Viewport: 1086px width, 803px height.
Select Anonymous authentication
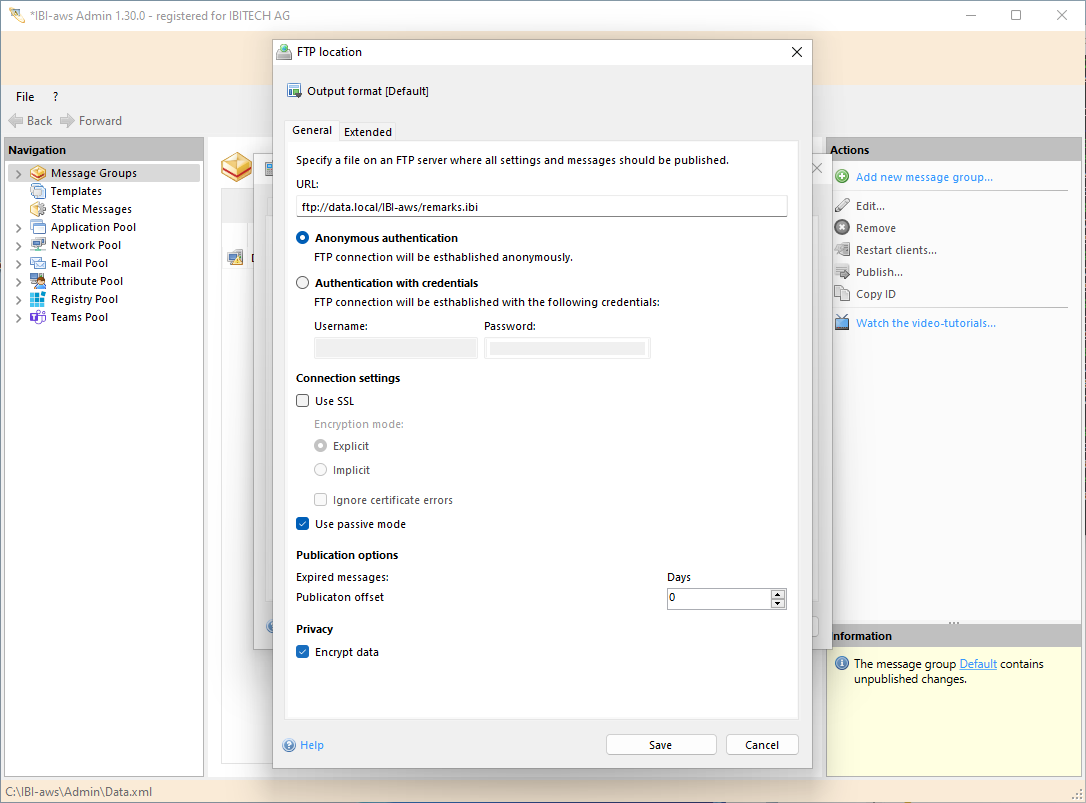pyautogui.click(x=302, y=238)
